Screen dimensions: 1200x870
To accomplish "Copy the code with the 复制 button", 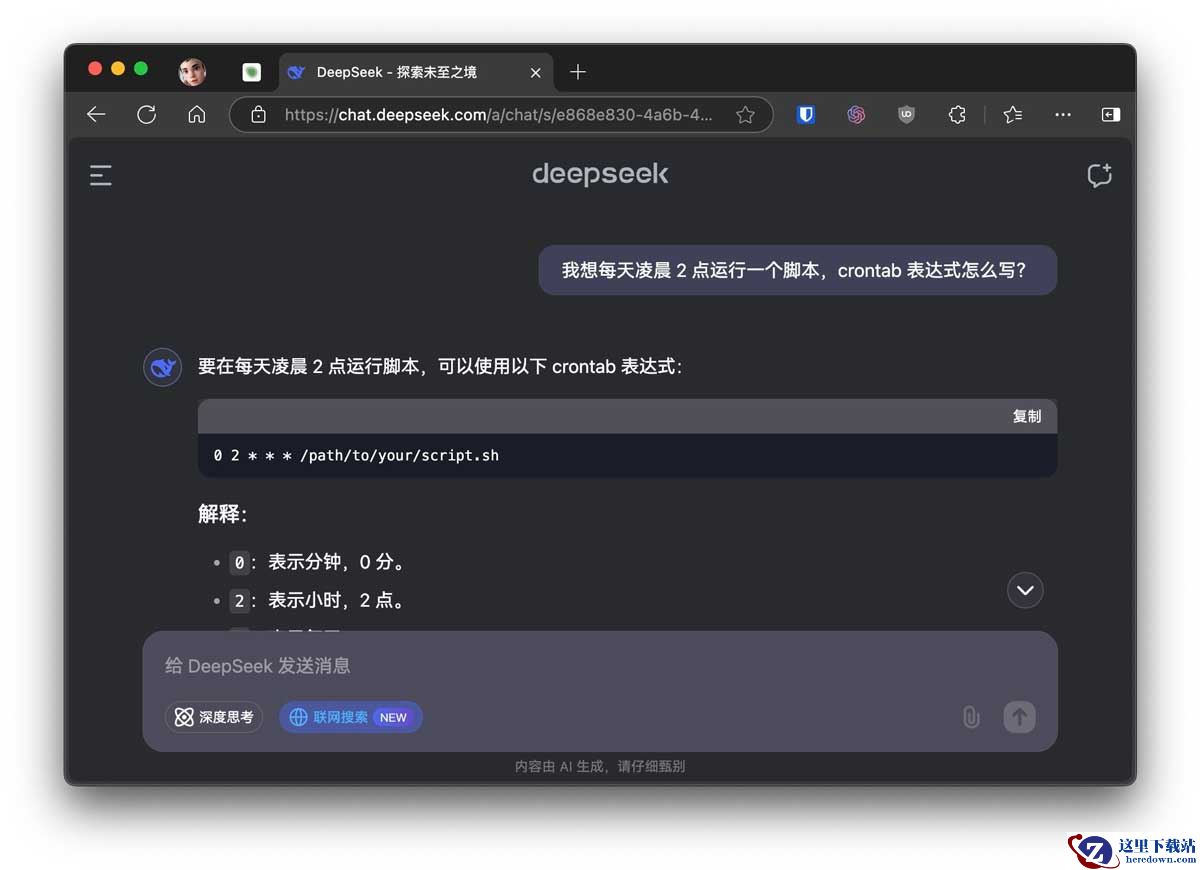I will tap(1027, 416).
